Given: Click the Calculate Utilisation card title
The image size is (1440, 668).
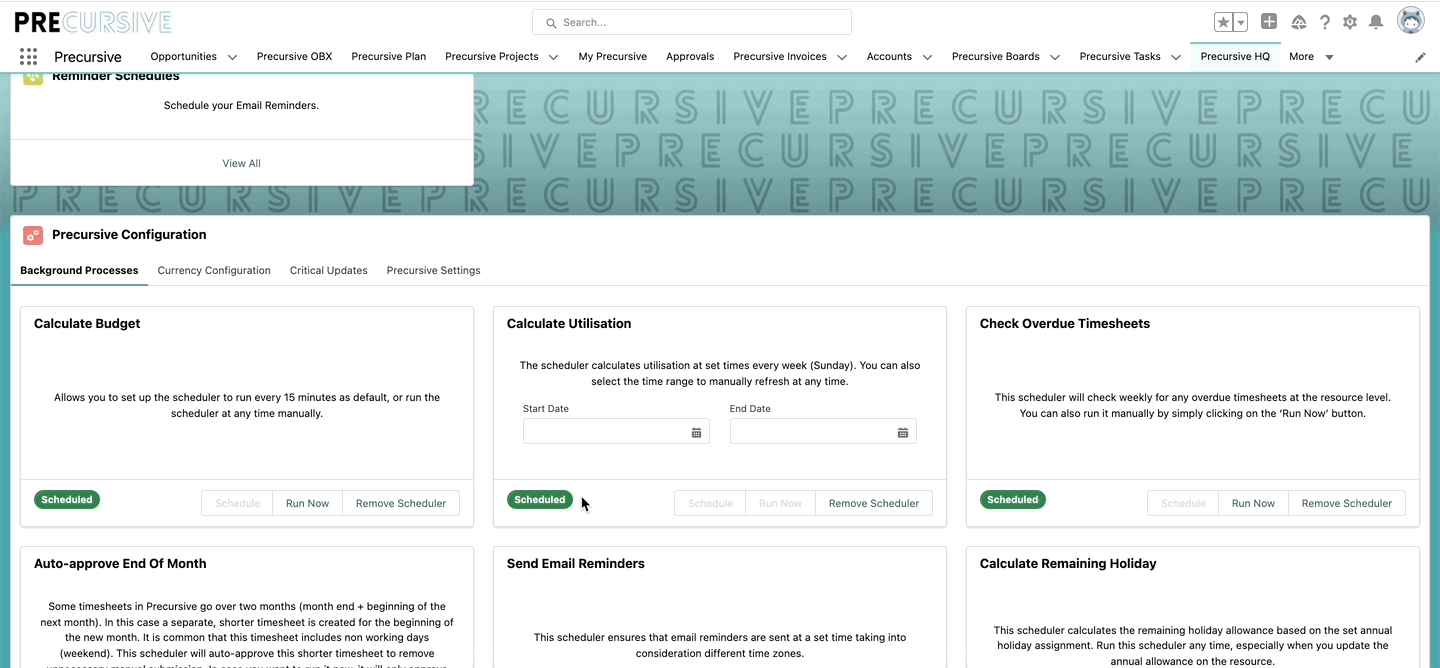Looking at the screenshot, I should point(569,323).
